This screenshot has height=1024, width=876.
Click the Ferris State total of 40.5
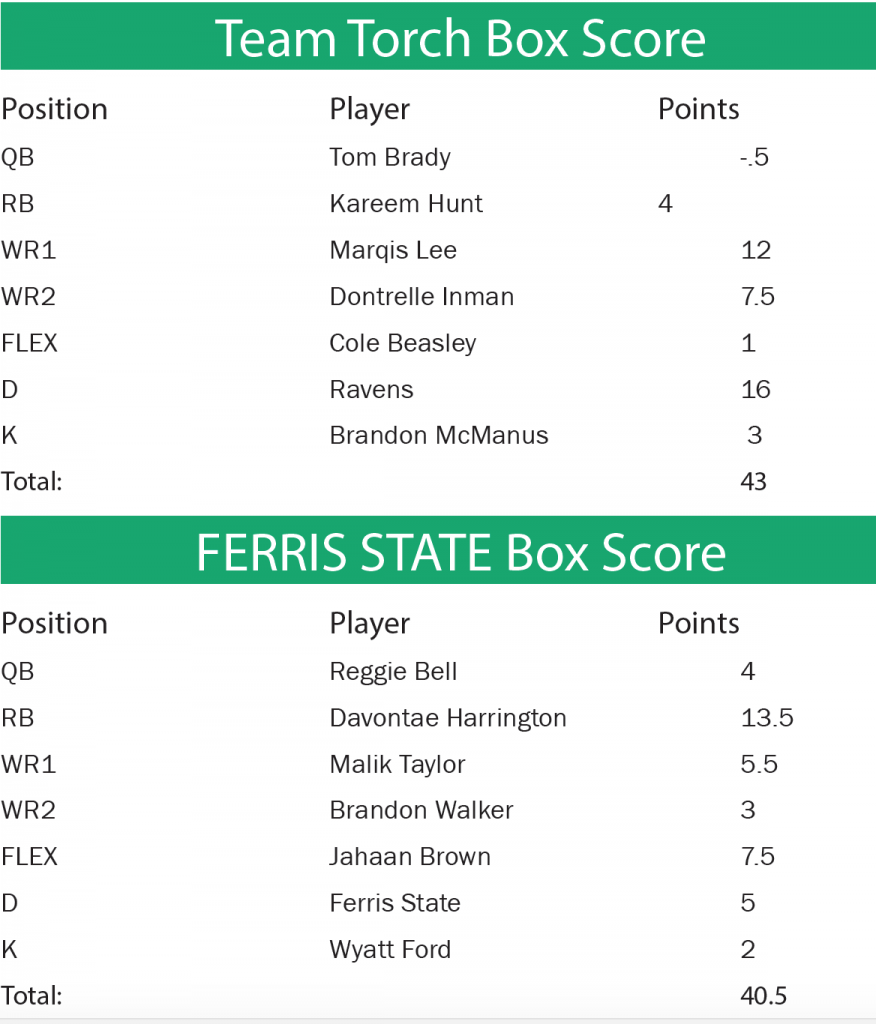pos(764,996)
